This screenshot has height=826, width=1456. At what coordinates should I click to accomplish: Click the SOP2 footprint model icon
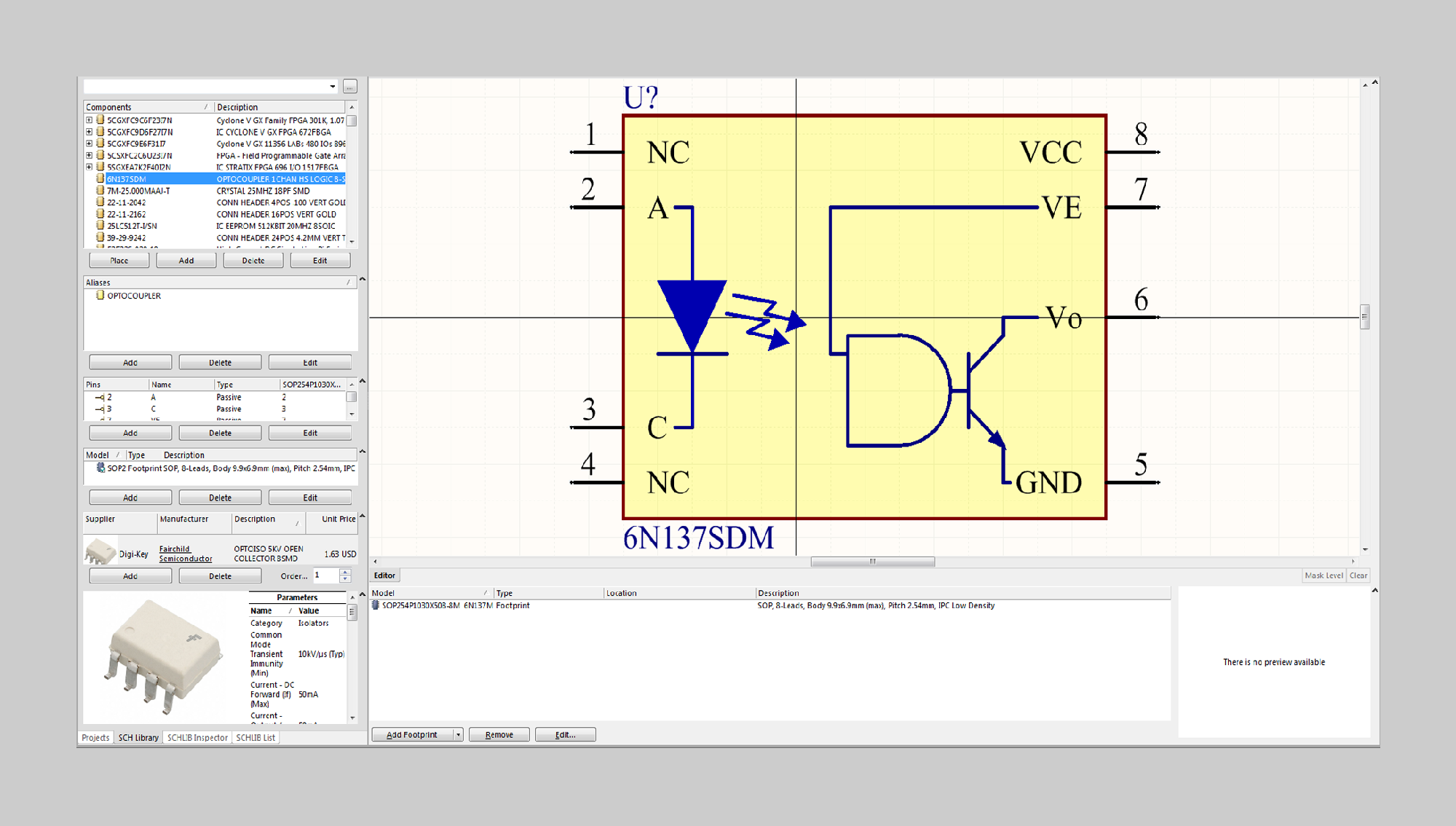100,468
